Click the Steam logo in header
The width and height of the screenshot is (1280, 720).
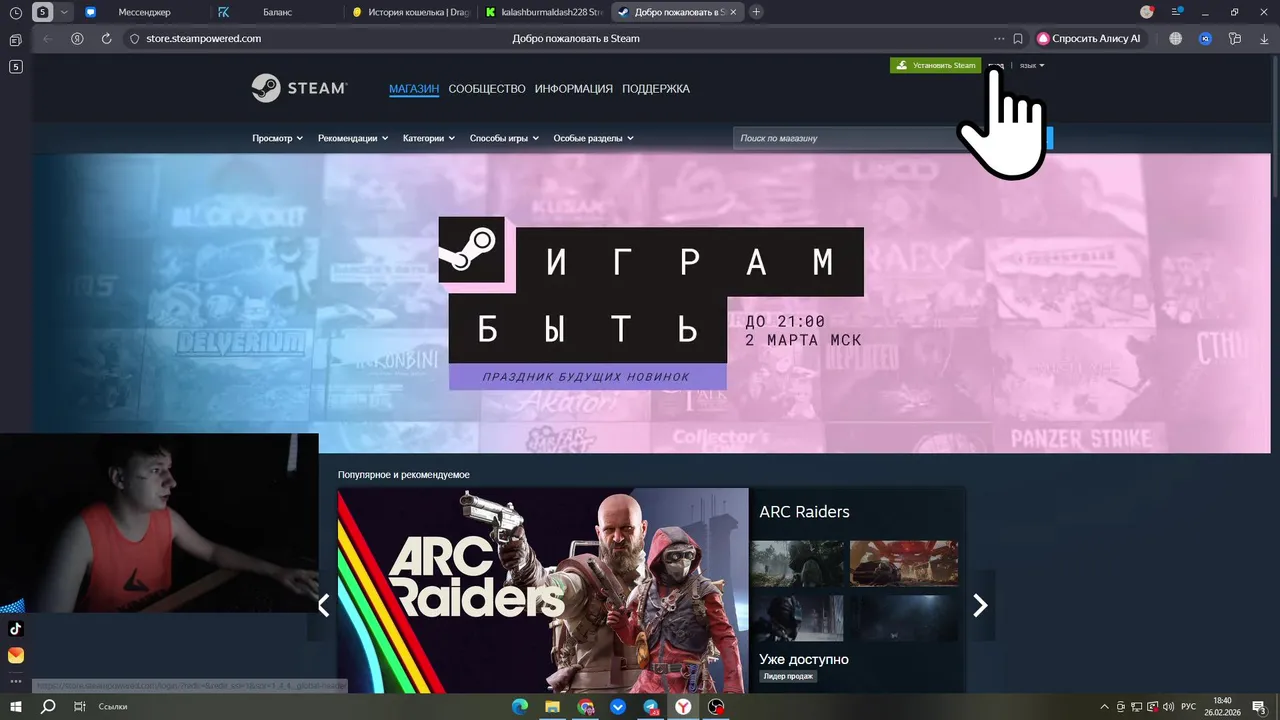point(299,88)
